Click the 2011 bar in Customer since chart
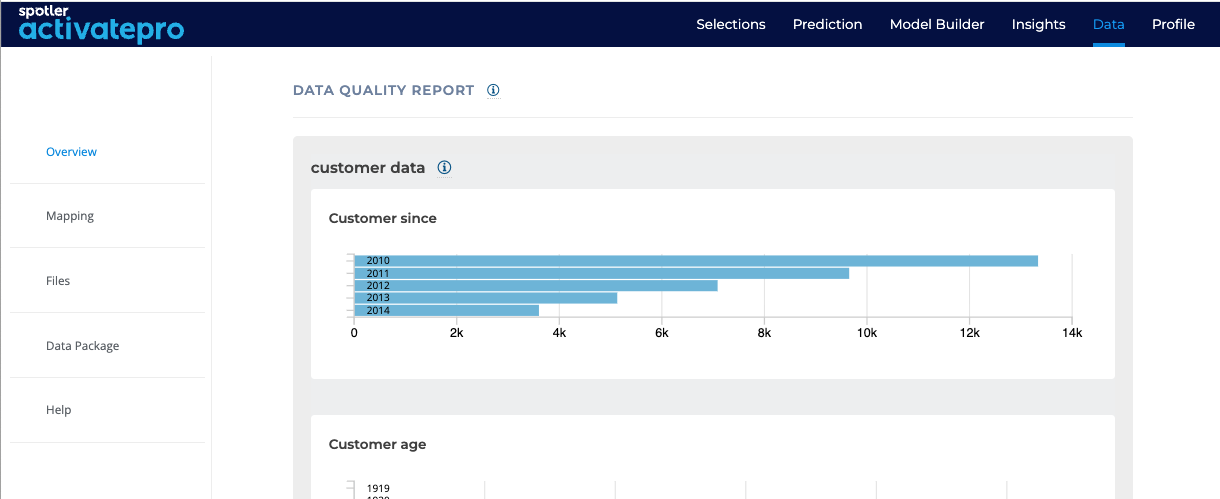The image size is (1220, 499). [x=602, y=273]
